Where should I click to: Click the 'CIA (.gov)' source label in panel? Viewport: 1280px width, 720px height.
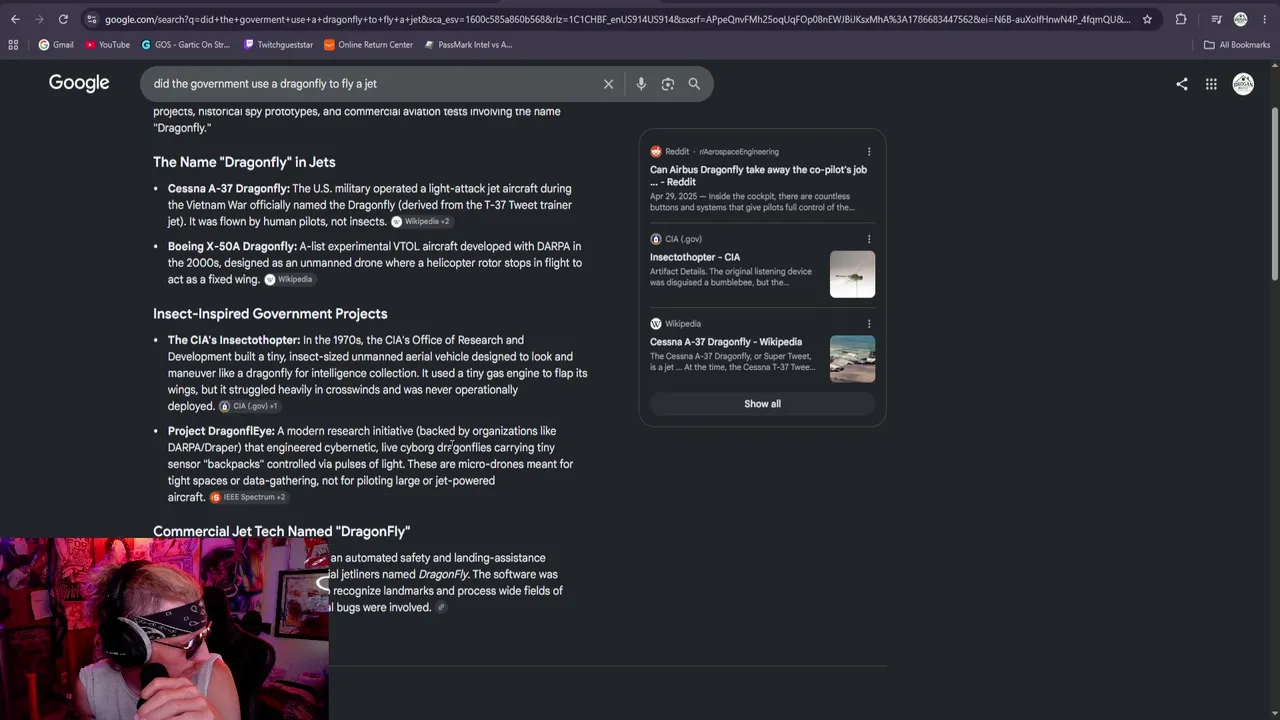pos(683,239)
